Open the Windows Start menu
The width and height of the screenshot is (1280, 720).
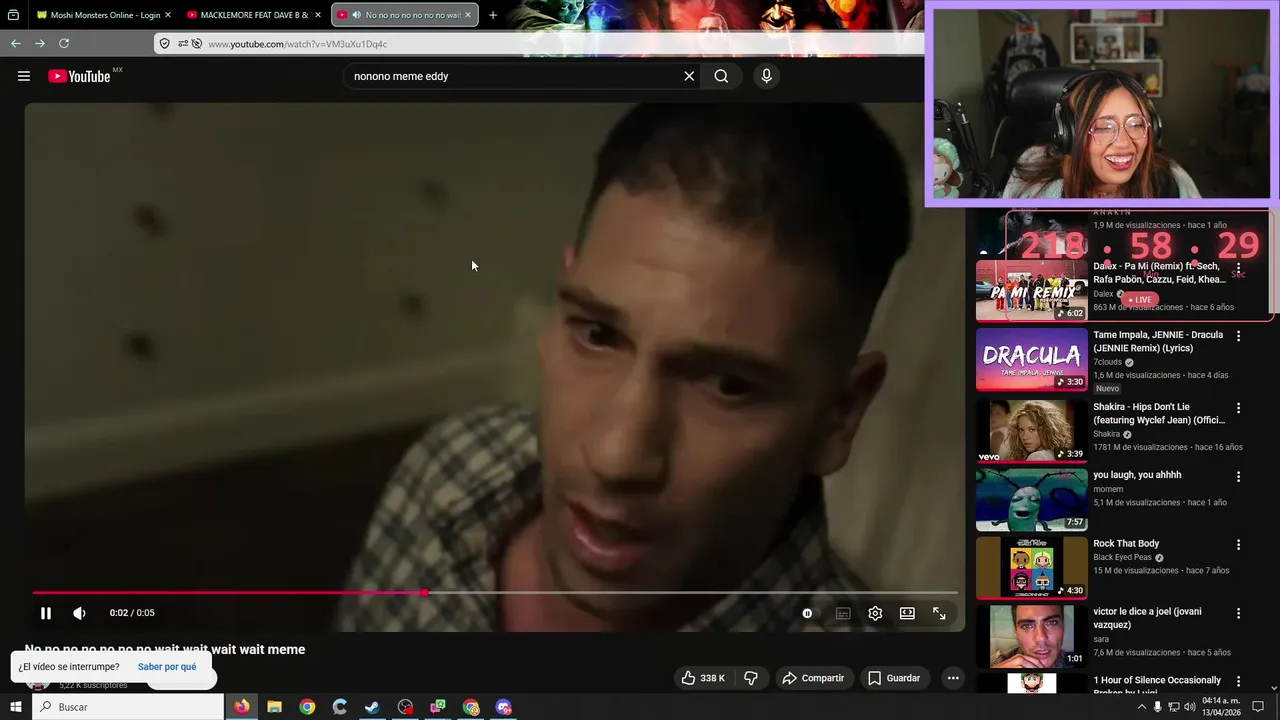pyautogui.click(x=15, y=707)
